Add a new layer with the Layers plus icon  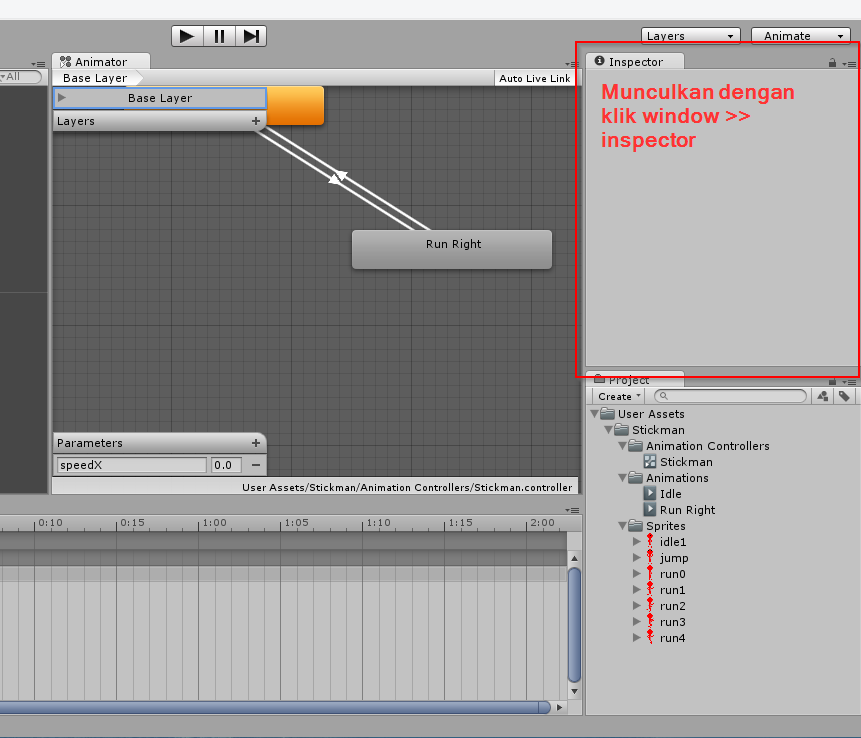pos(256,121)
